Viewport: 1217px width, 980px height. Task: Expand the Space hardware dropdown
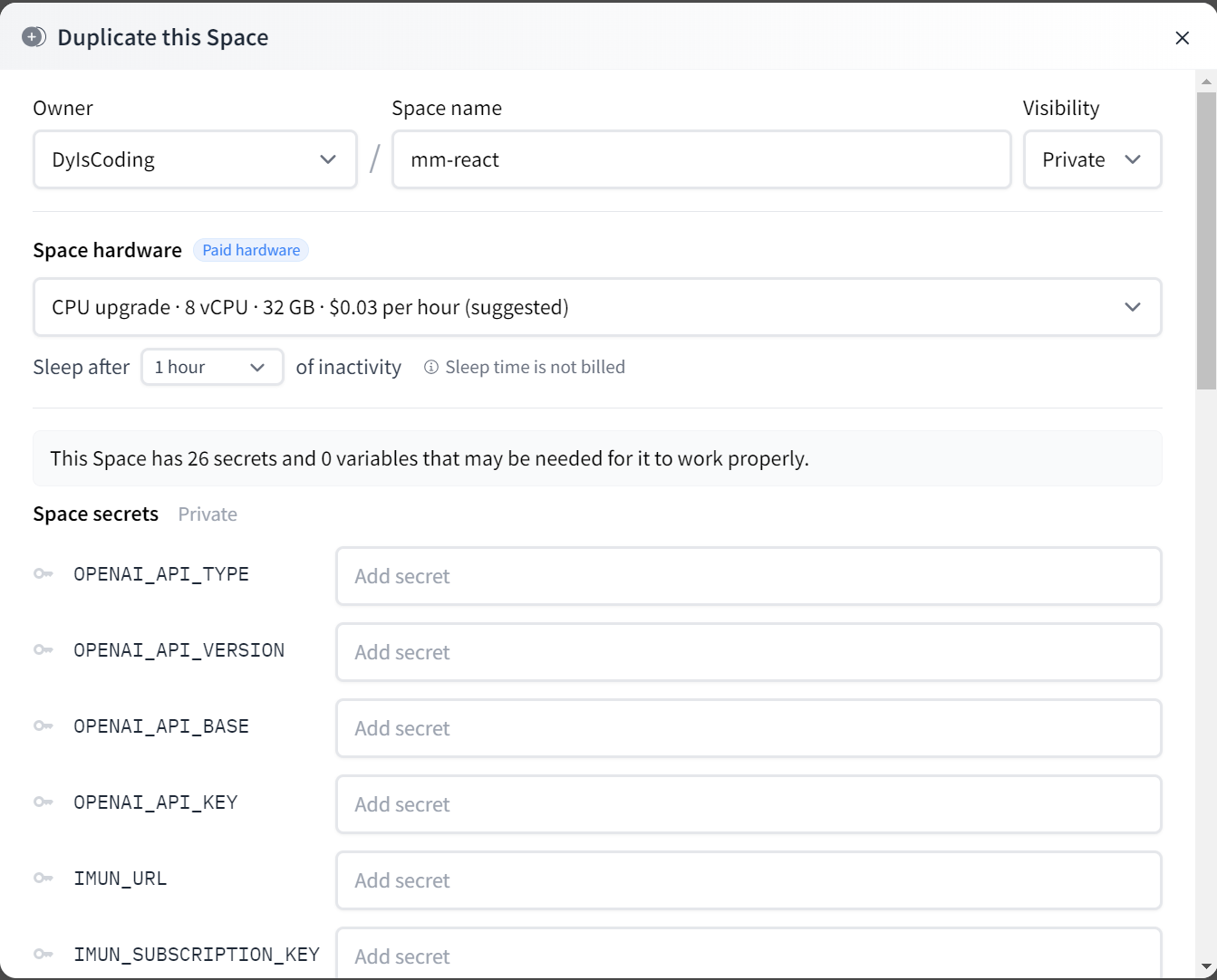[597, 307]
